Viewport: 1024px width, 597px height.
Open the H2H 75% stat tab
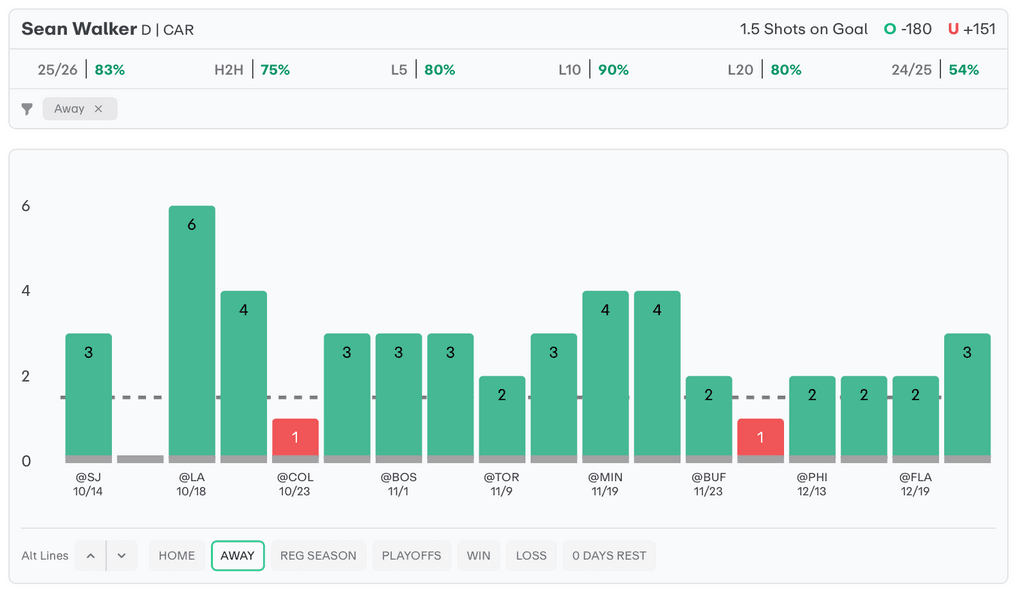click(x=252, y=70)
